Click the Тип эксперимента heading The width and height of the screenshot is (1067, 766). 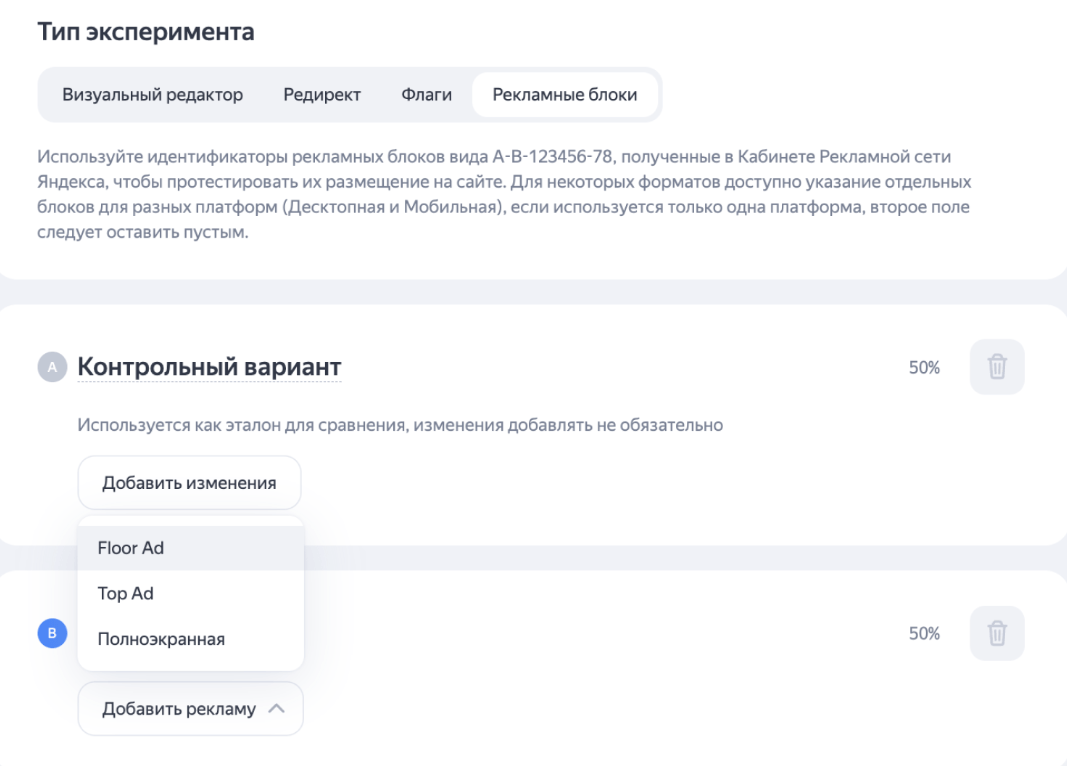[x=146, y=32]
